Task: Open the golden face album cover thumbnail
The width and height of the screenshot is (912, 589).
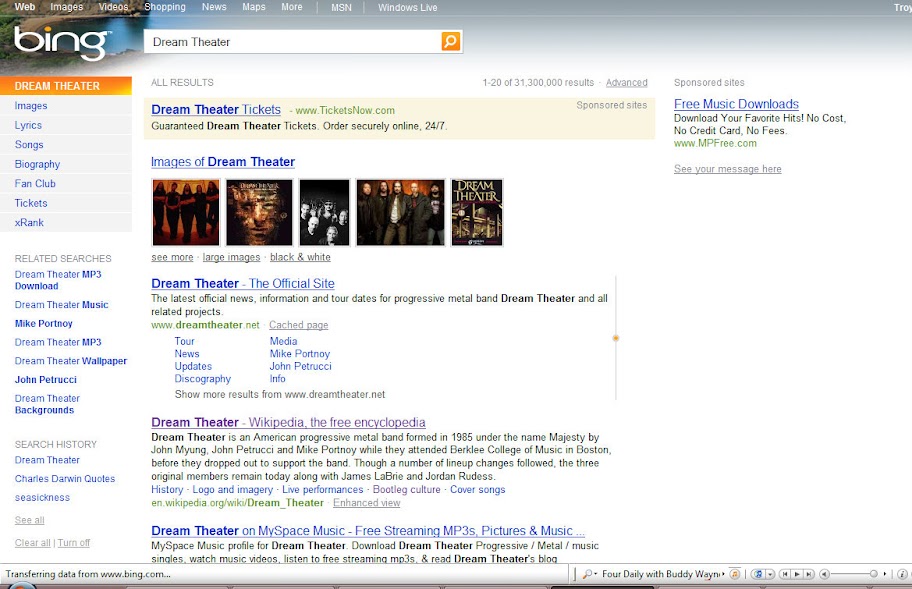Action: [259, 212]
